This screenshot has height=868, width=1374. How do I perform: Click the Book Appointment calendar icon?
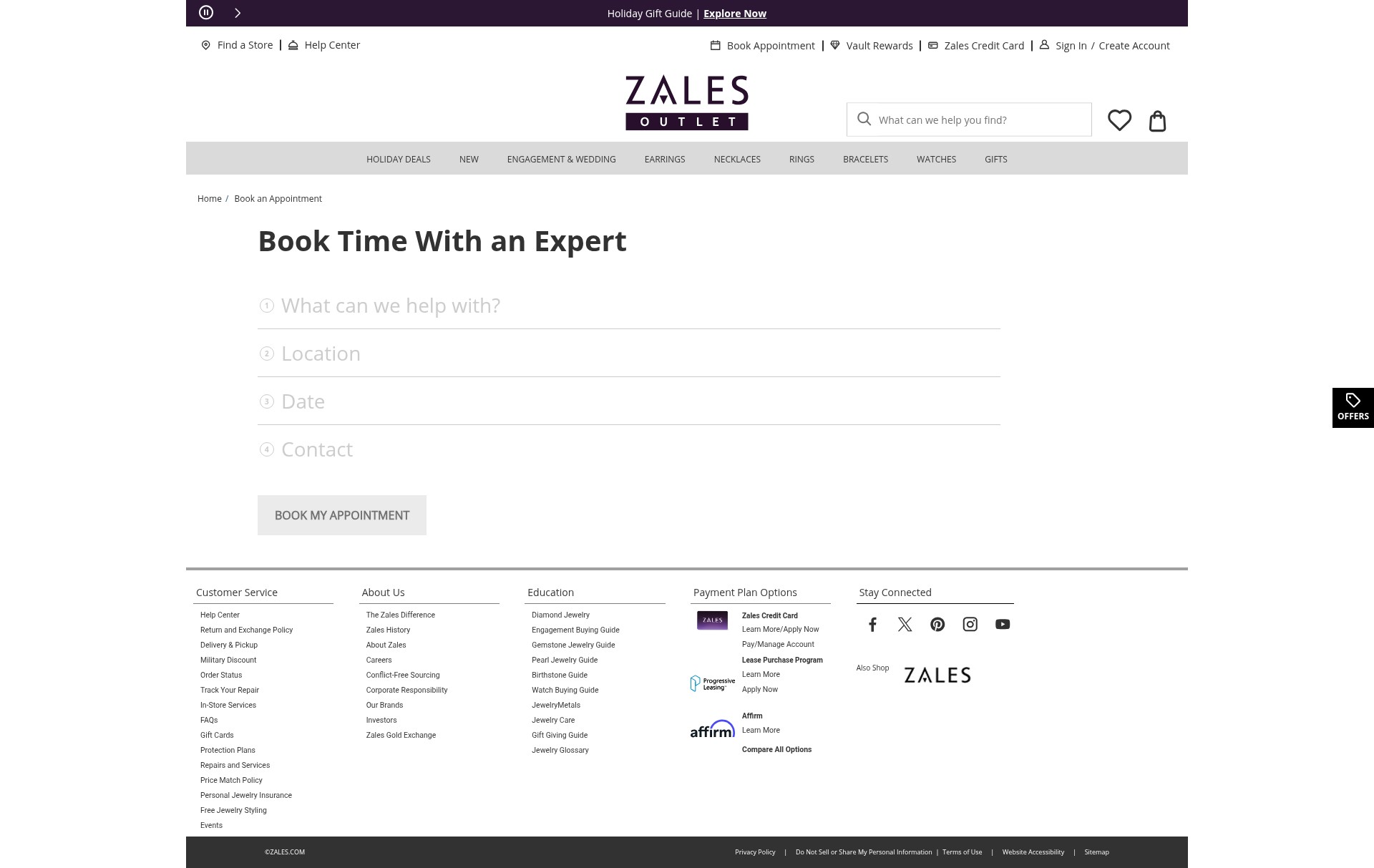(715, 45)
